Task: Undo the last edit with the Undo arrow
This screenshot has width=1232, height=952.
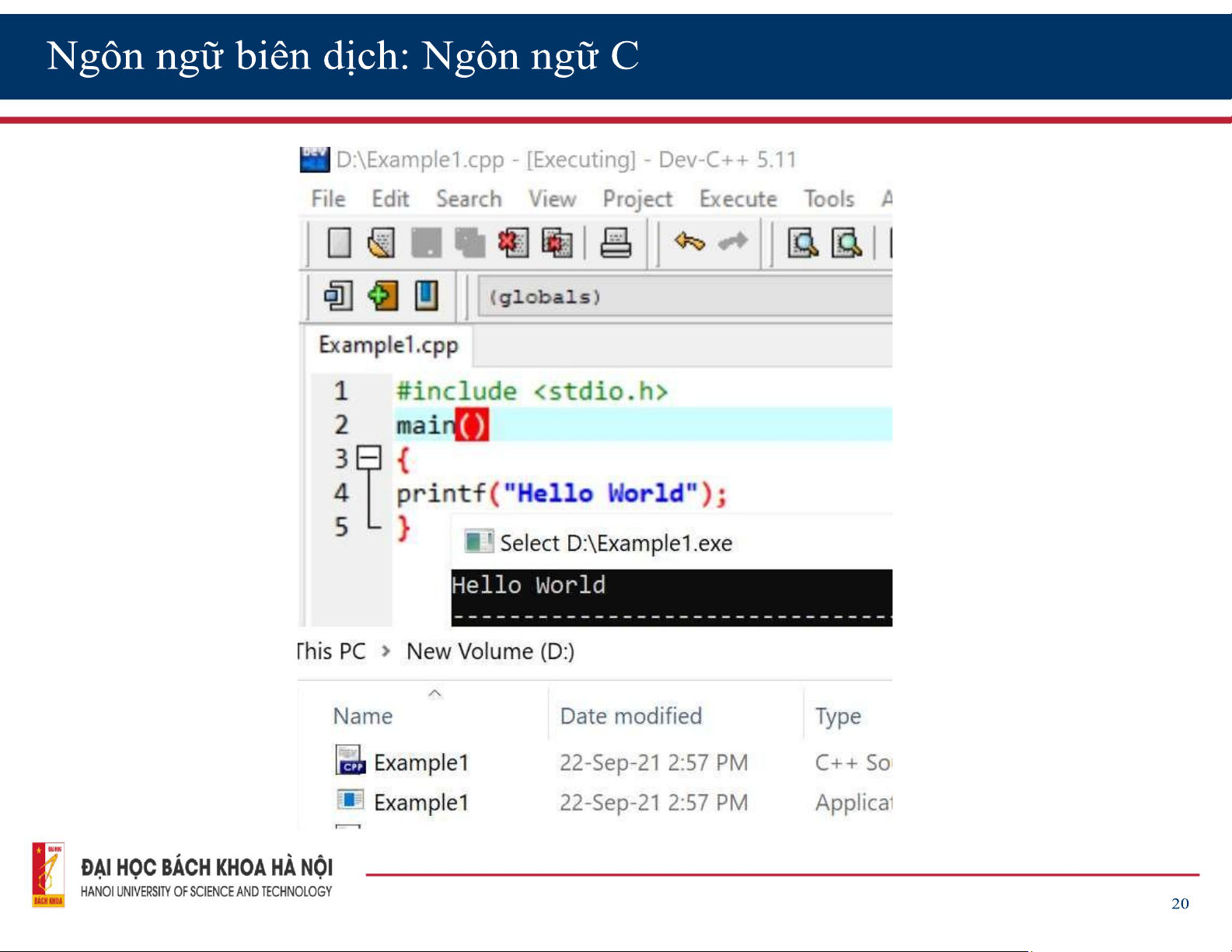Action: point(689,242)
